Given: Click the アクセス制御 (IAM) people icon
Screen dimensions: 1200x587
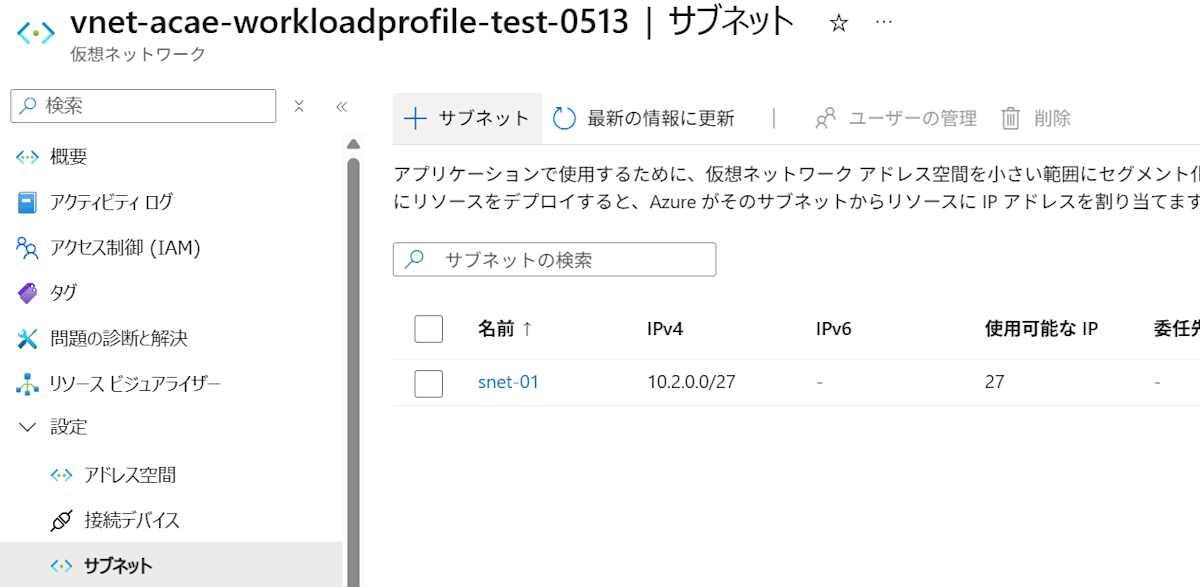Looking at the screenshot, I should pos(28,247).
